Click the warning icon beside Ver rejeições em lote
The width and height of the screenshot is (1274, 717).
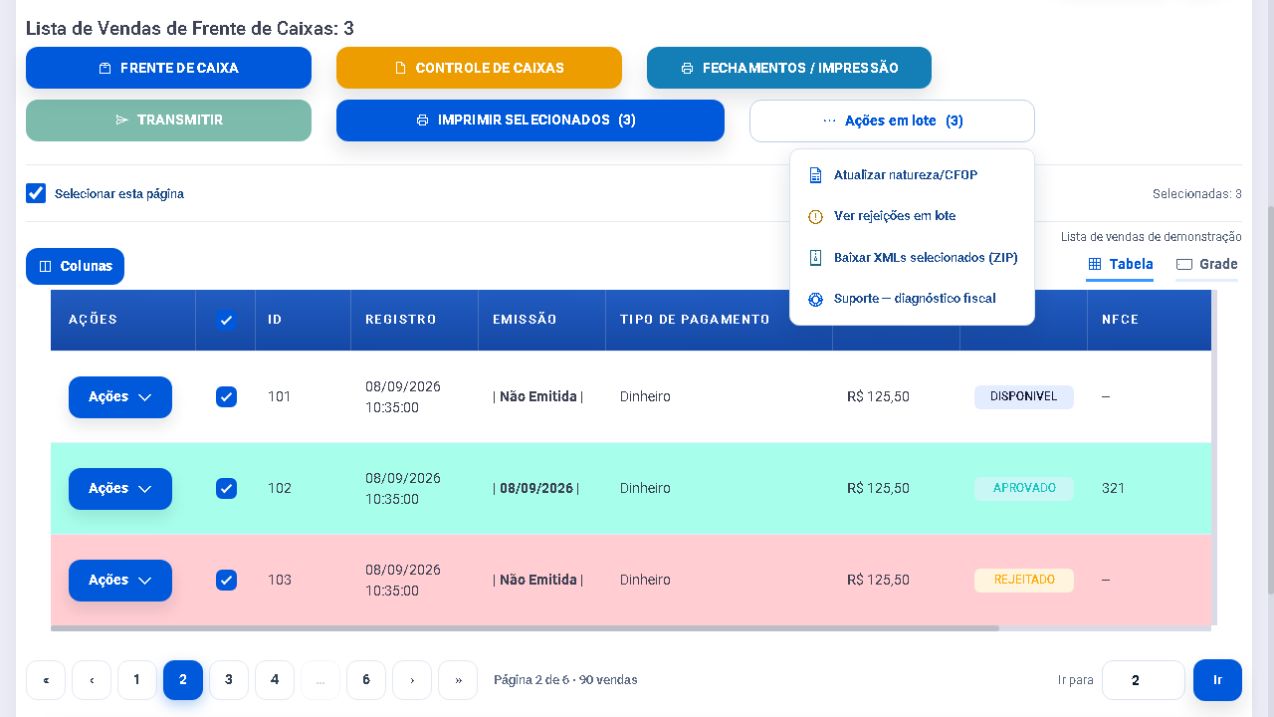click(x=815, y=217)
